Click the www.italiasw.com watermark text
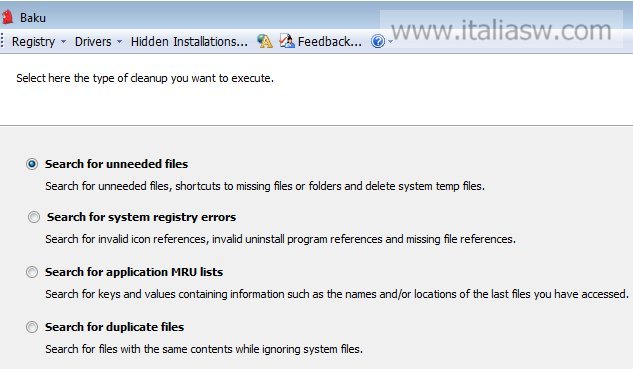 (501, 29)
